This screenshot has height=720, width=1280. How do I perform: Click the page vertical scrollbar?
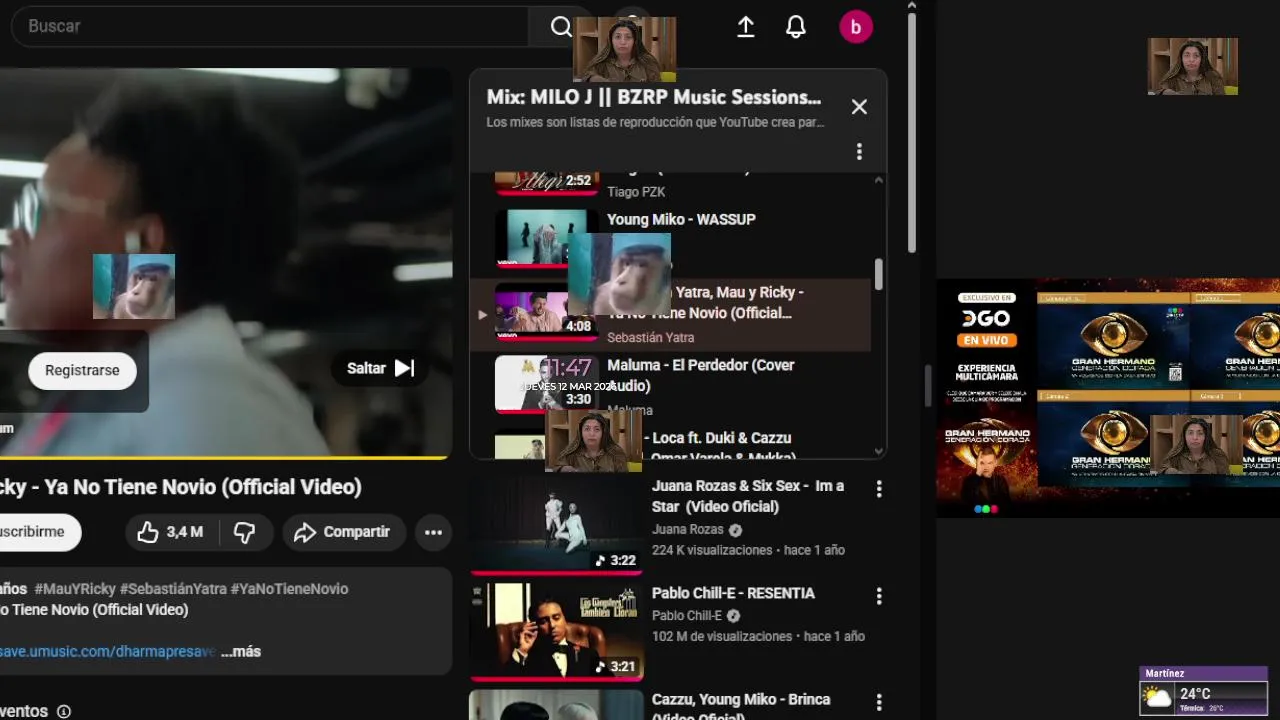pyautogui.click(x=912, y=130)
